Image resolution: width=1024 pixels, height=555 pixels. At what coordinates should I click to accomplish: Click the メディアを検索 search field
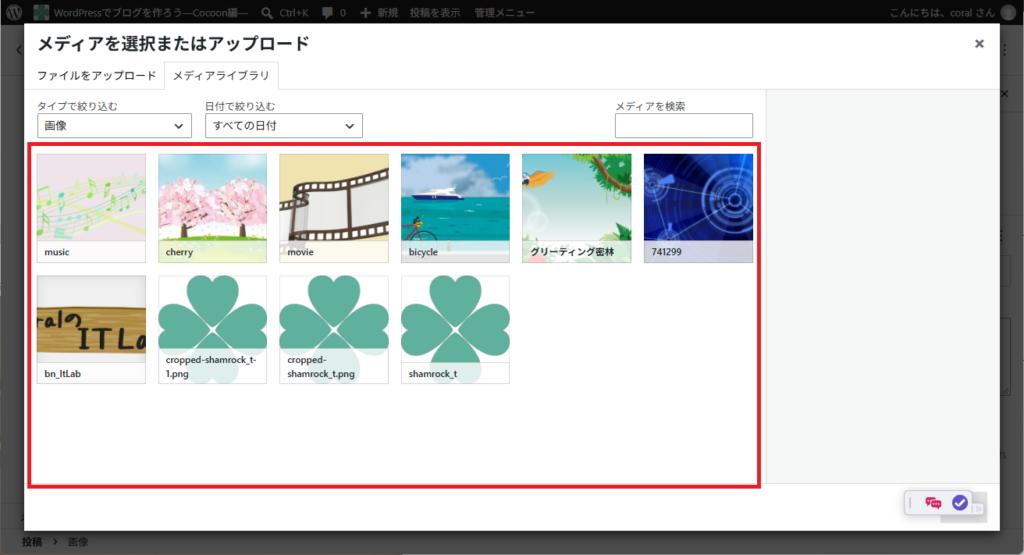coord(684,125)
